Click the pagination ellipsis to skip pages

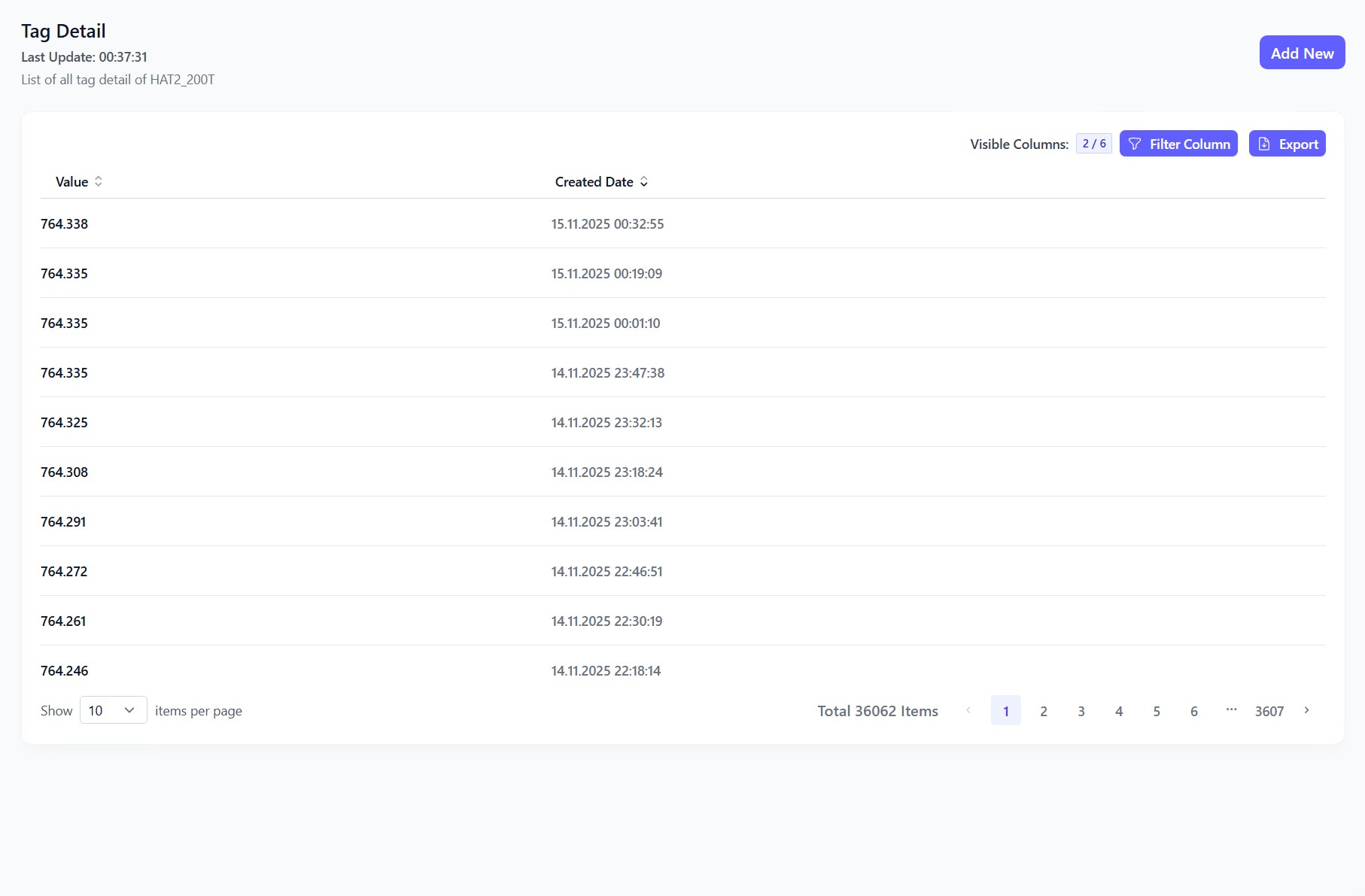[x=1231, y=709]
